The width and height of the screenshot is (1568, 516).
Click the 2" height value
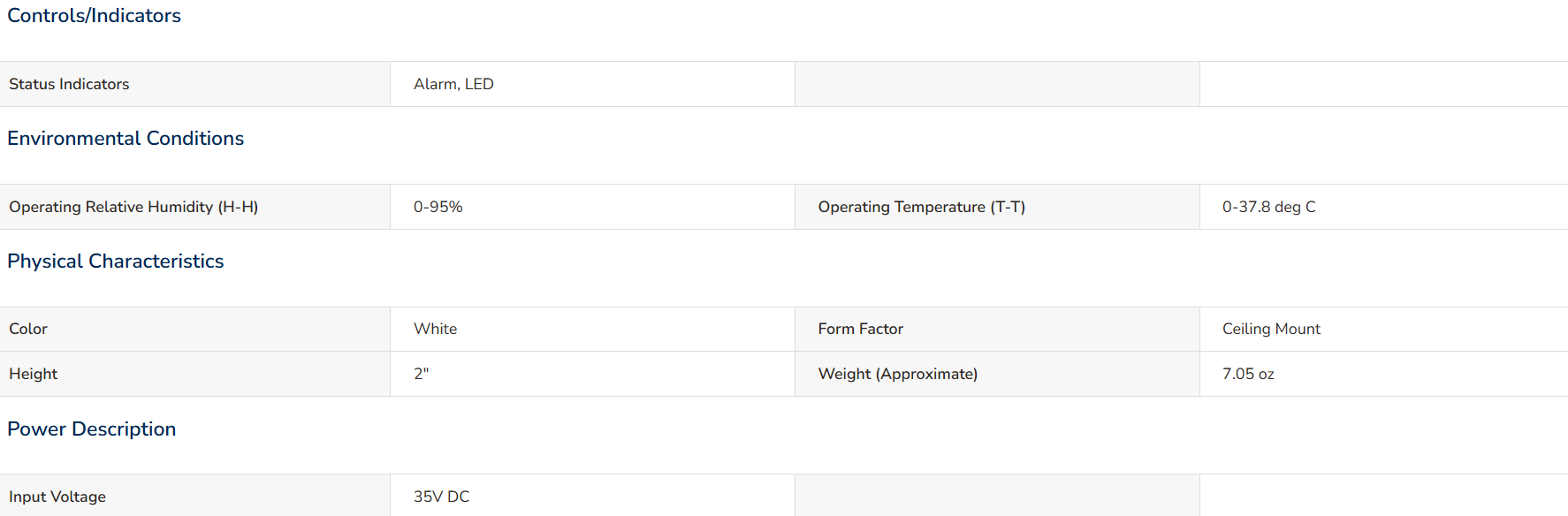coord(422,374)
